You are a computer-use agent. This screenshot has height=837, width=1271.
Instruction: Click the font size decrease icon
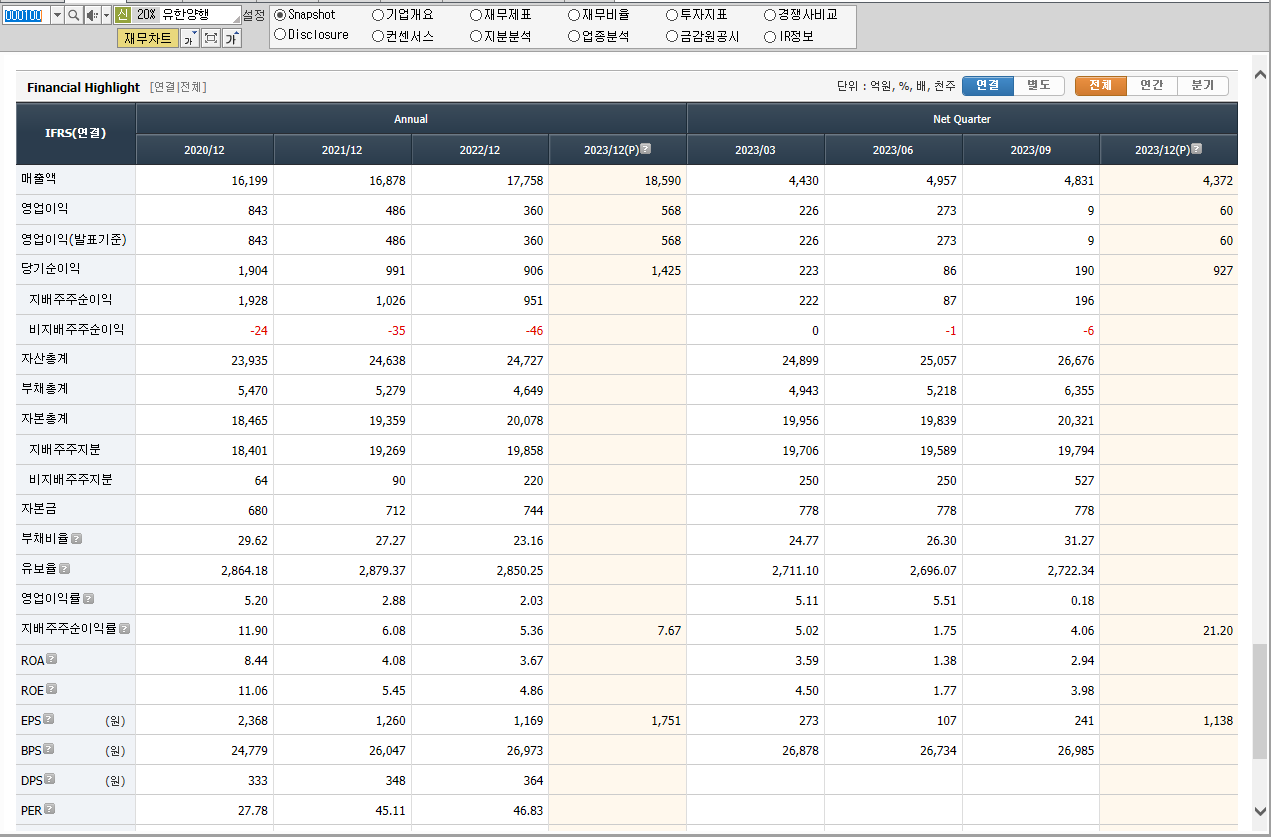coord(190,38)
